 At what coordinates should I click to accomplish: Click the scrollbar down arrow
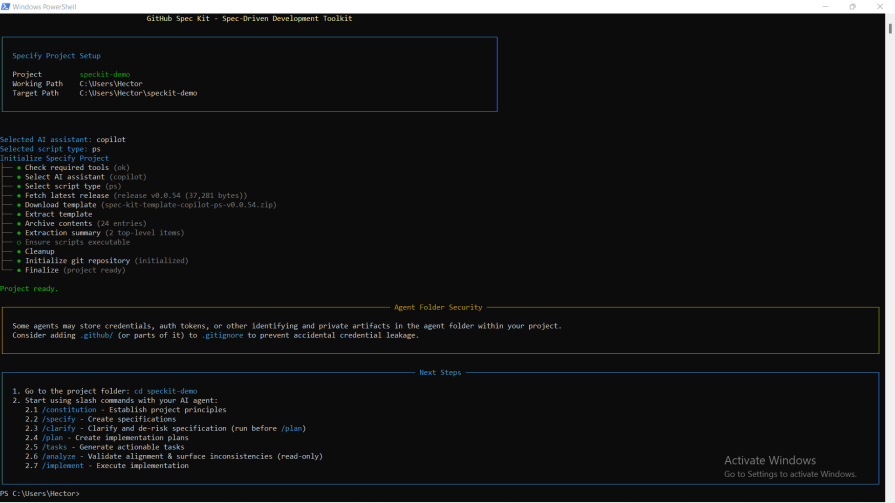click(890, 497)
